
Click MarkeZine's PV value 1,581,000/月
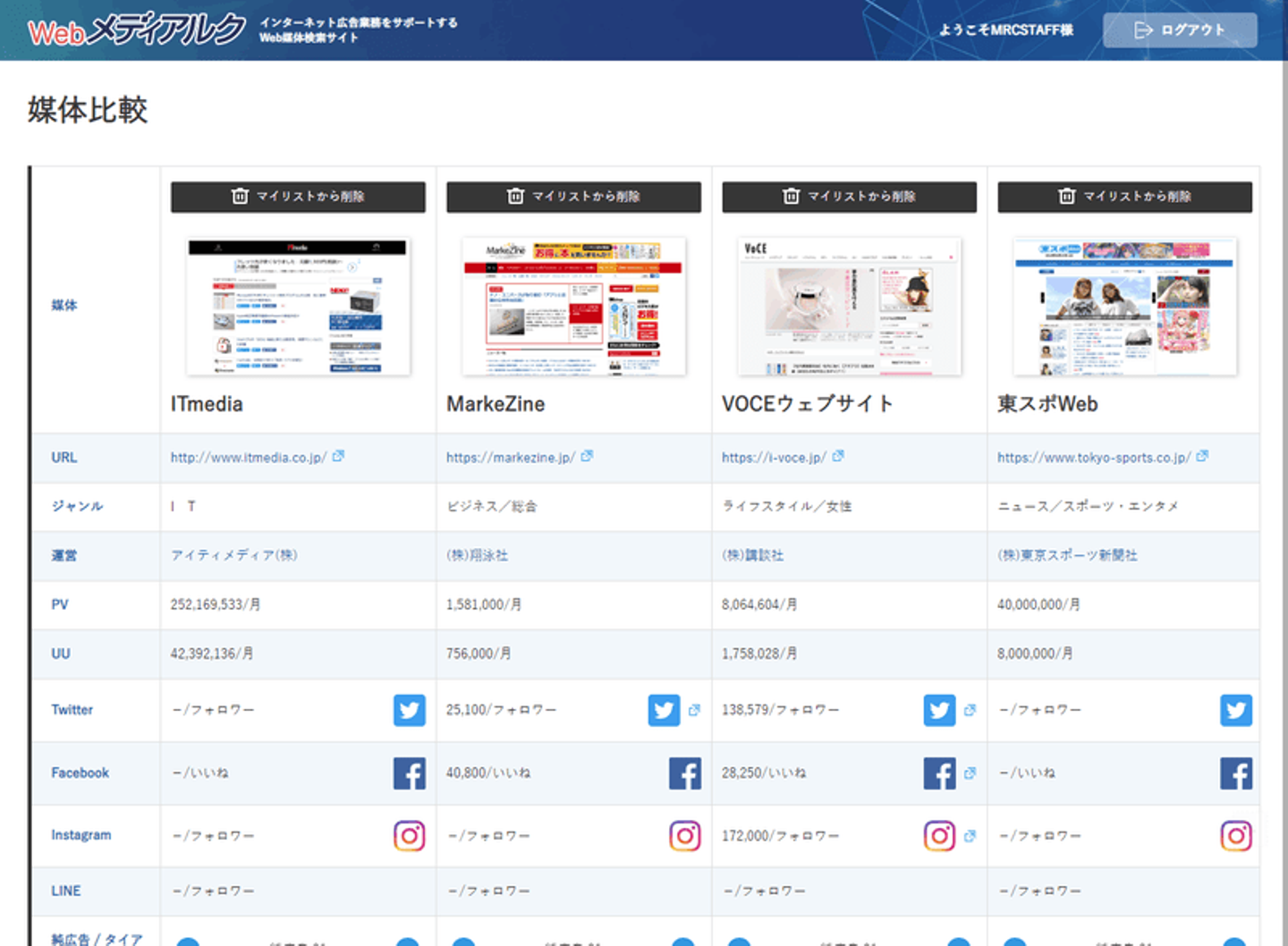tap(484, 604)
